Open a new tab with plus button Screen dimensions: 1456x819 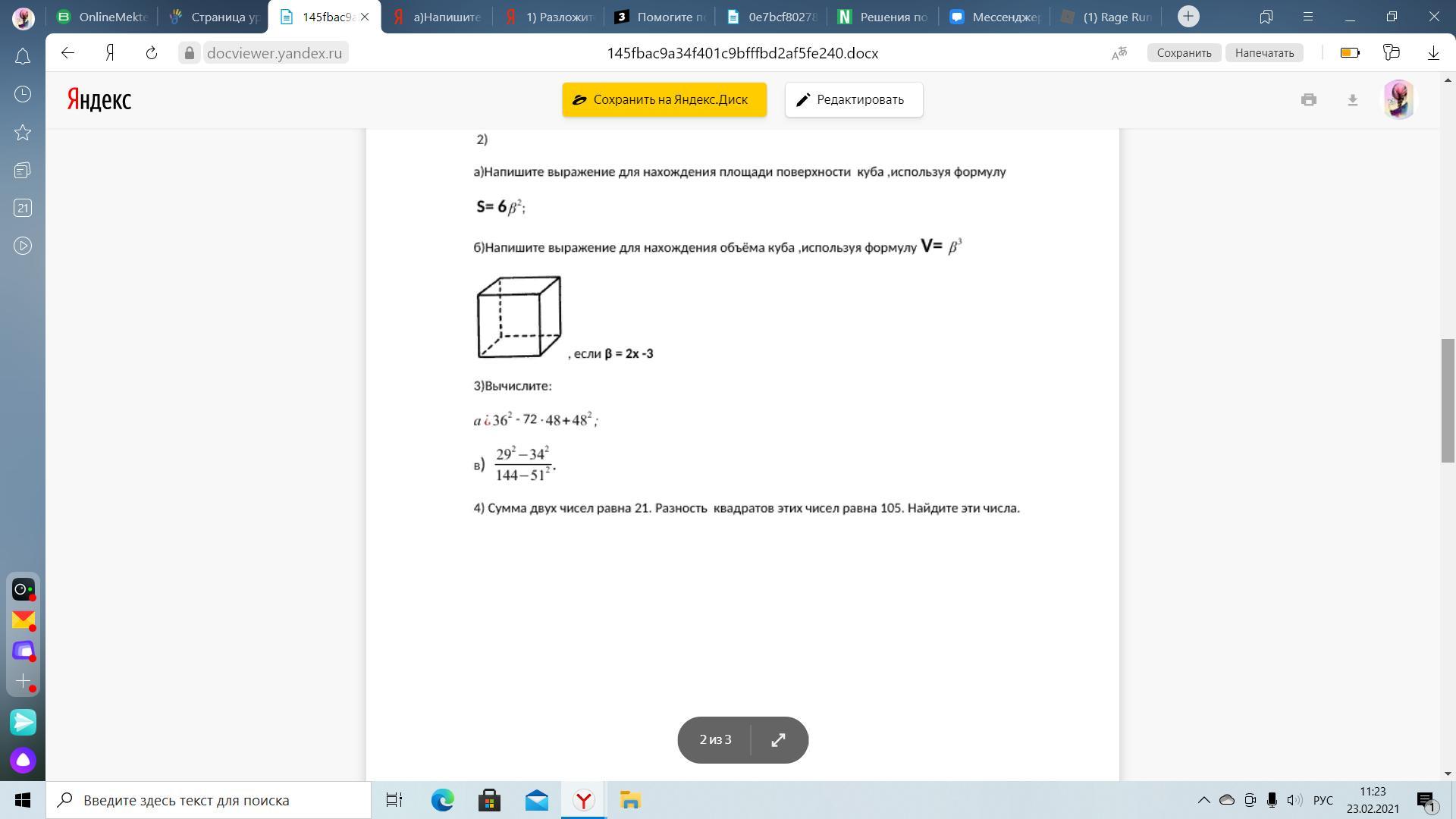[x=1188, y=17]
